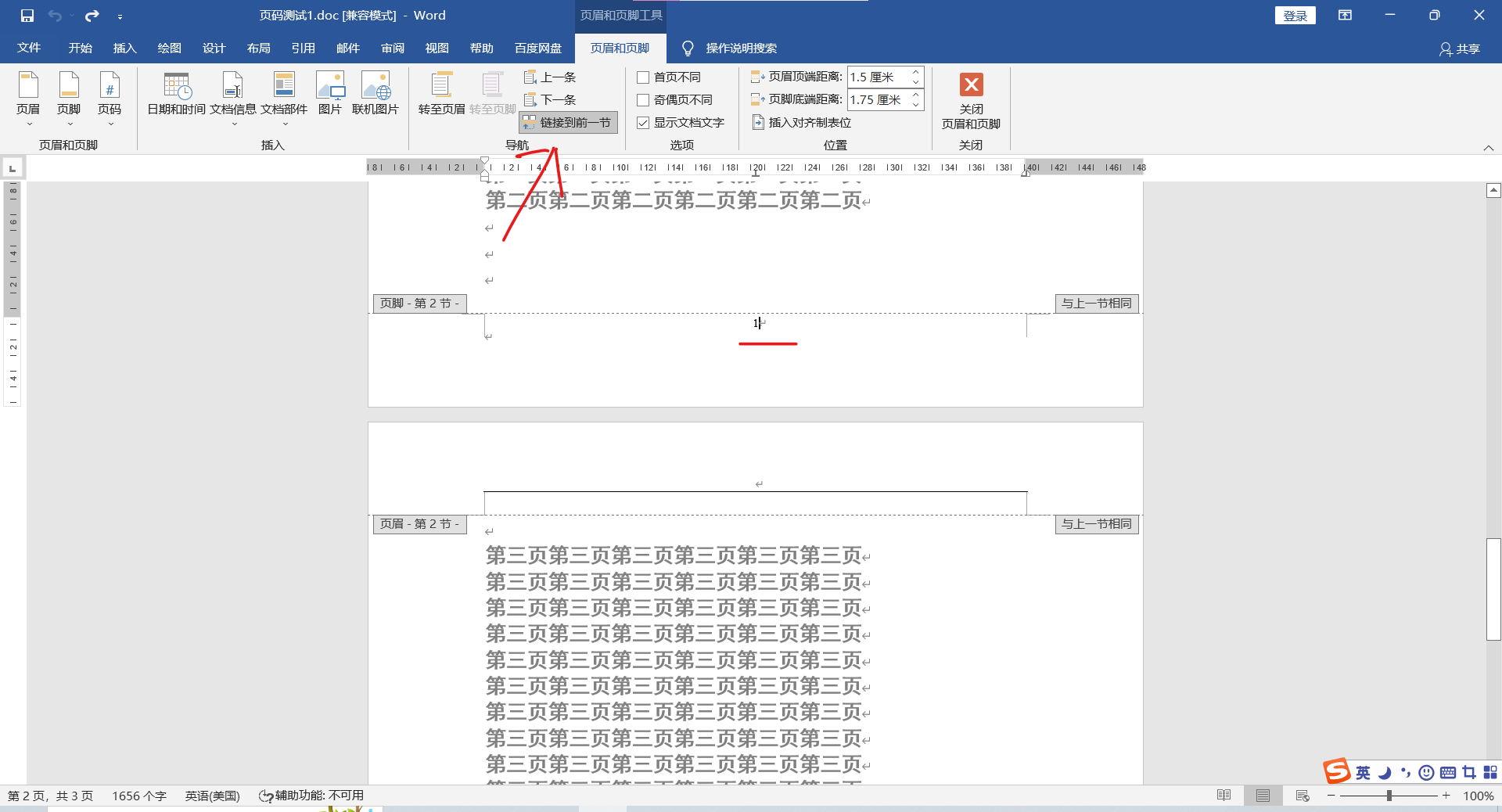Undo the last action
1502x812 pixels.
tap(55, 16)
